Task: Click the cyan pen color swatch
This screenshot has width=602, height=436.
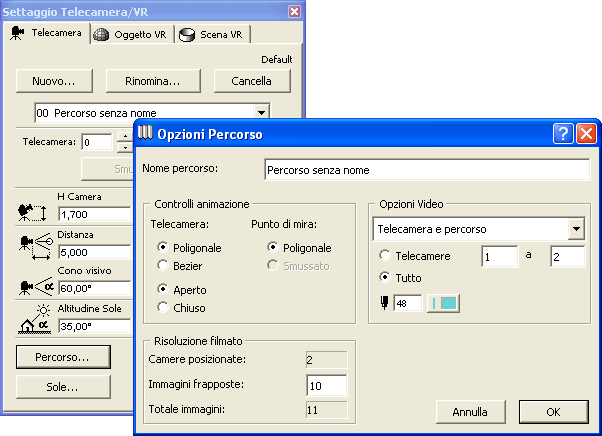Action: [x=444, y=303]
